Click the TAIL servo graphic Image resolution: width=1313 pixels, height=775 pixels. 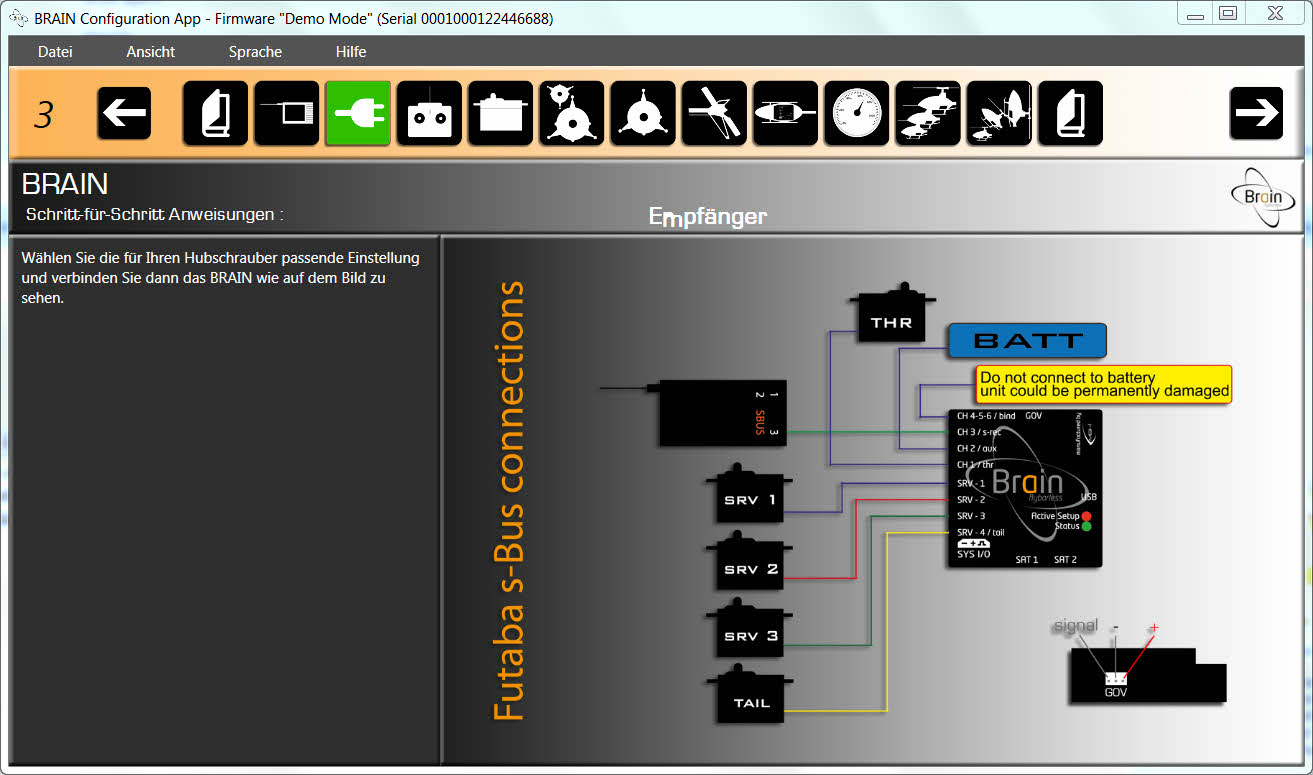[x=749, y=695]
